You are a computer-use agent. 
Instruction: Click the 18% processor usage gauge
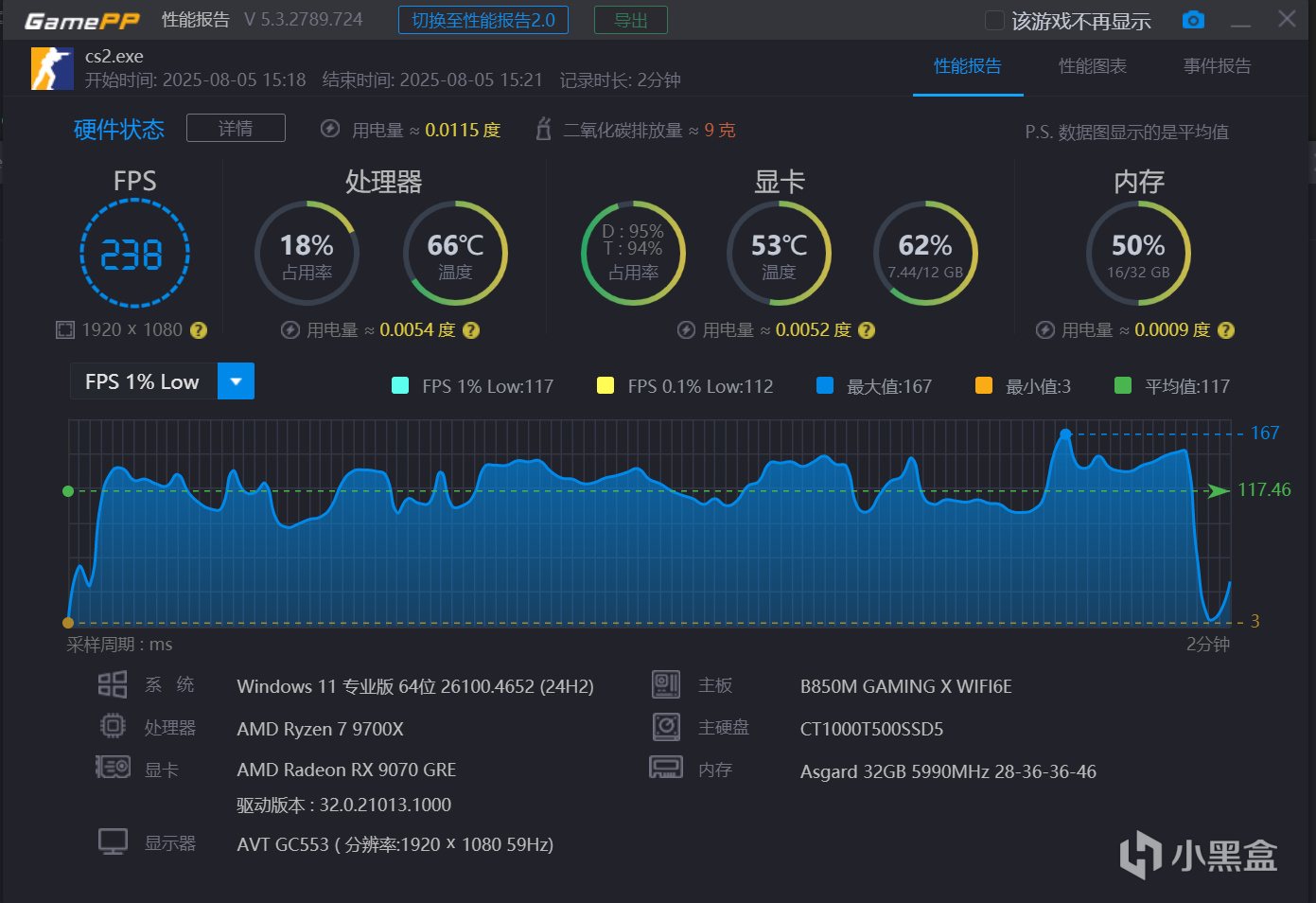307,254
